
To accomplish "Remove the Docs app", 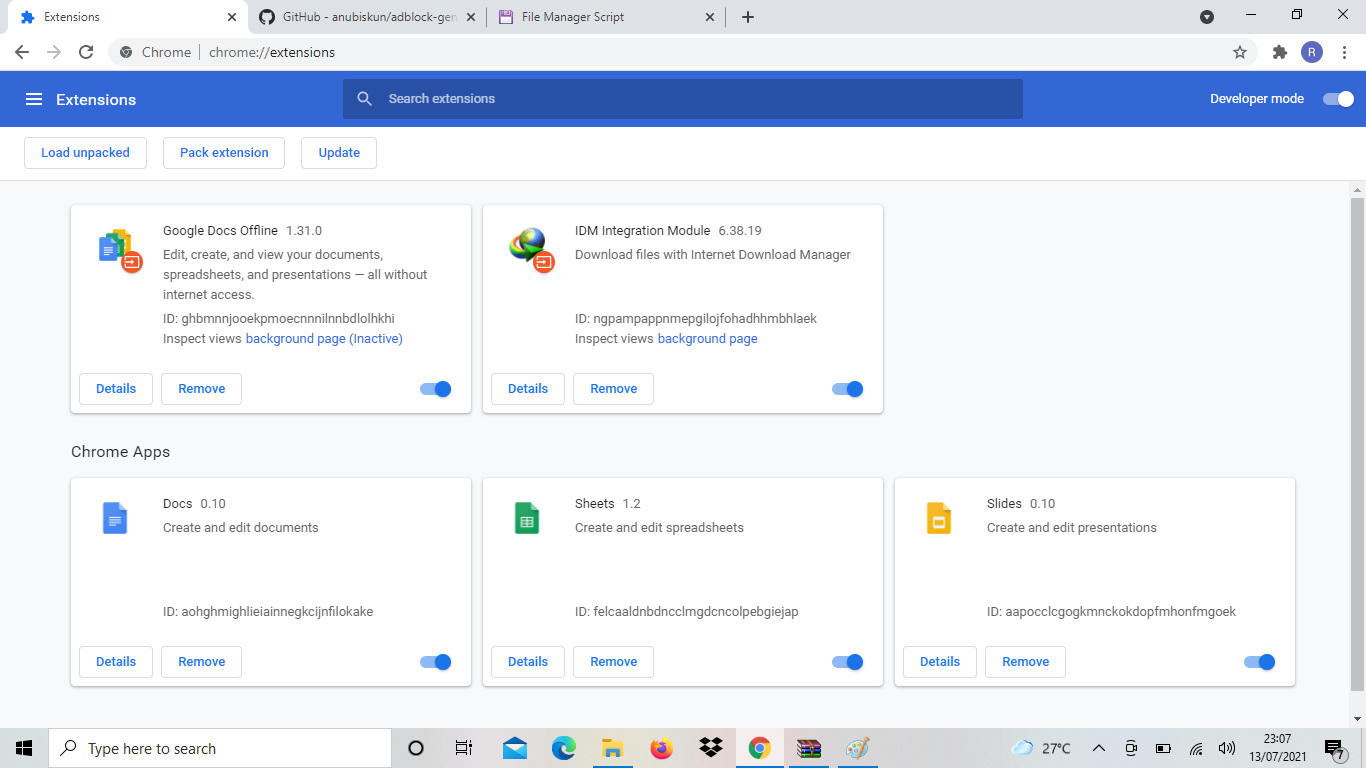I will 202,662.
